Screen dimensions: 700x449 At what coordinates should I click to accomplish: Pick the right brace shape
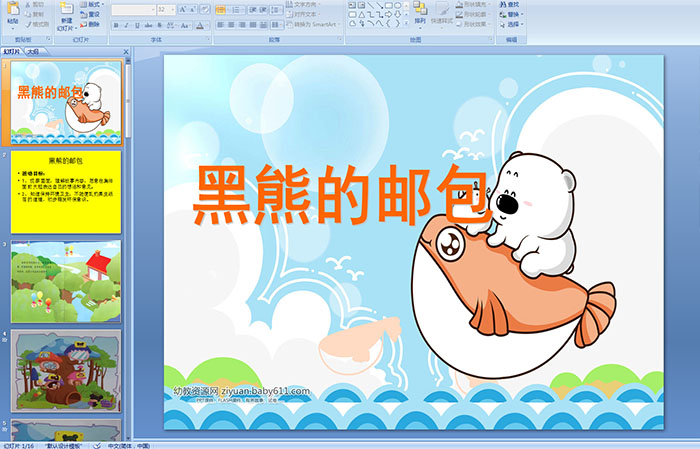coord(397,23)
